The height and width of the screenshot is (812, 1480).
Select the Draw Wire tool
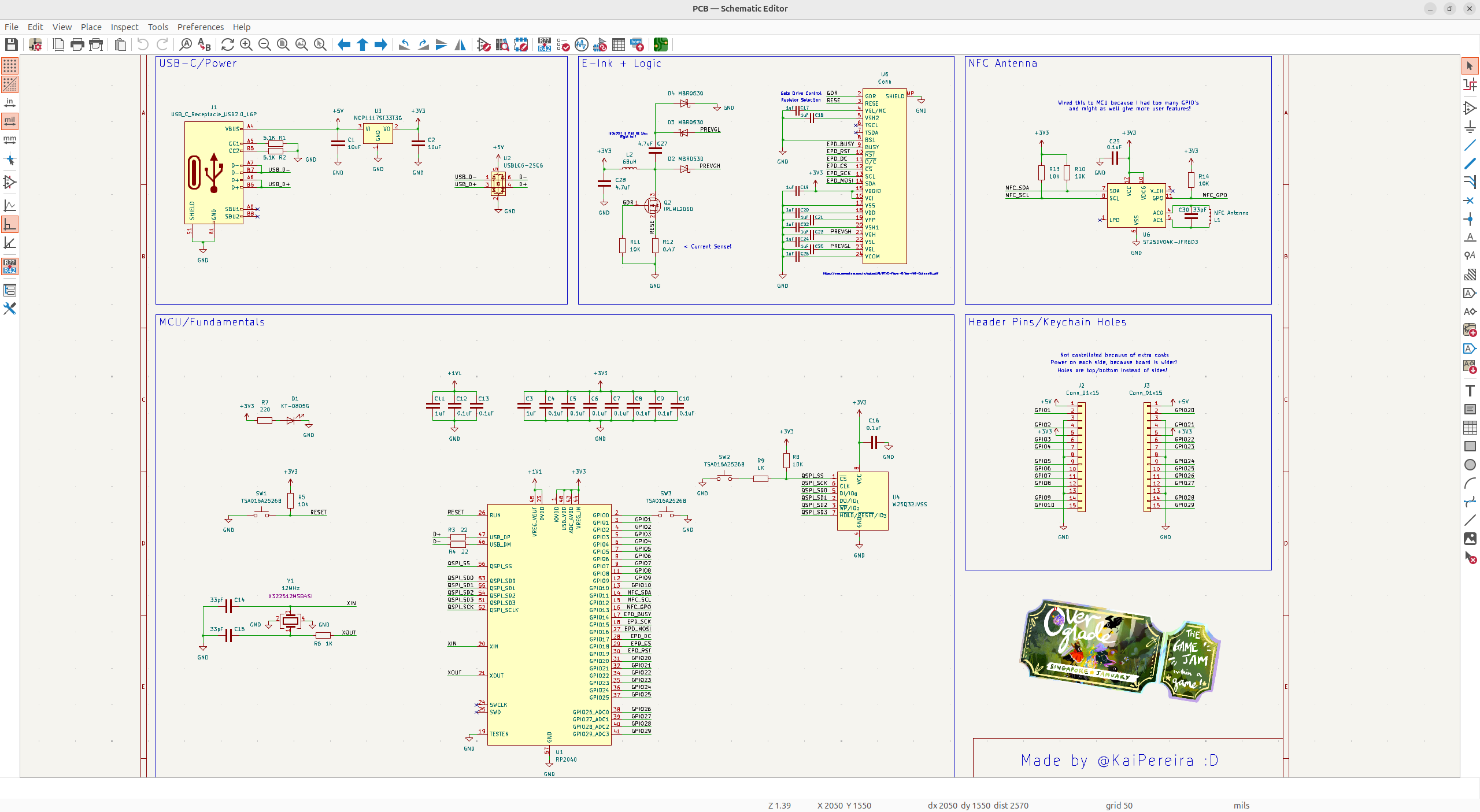[1470, 145]
